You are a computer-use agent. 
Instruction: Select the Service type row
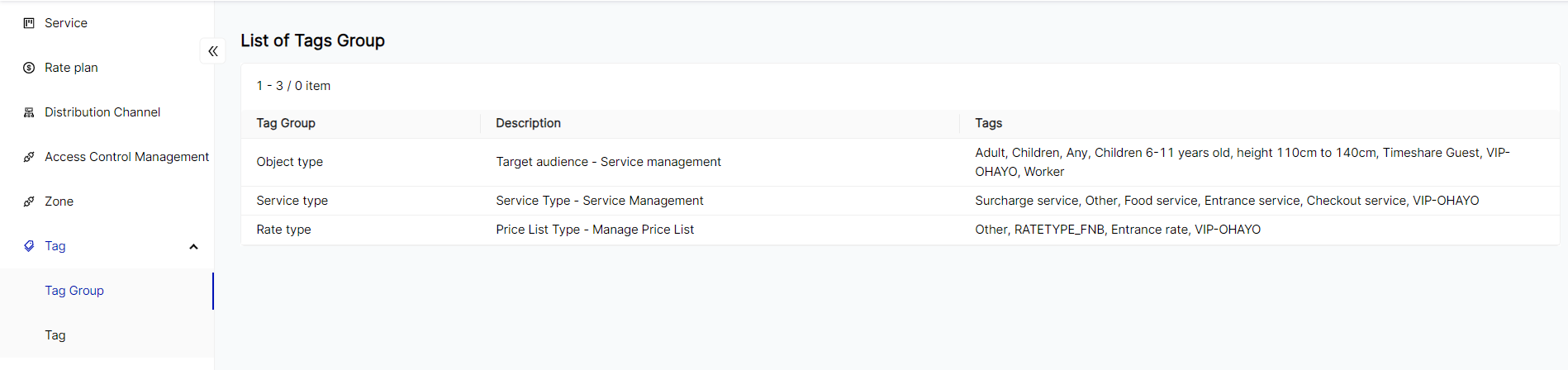pyautogui.click(x=292, y=201)
